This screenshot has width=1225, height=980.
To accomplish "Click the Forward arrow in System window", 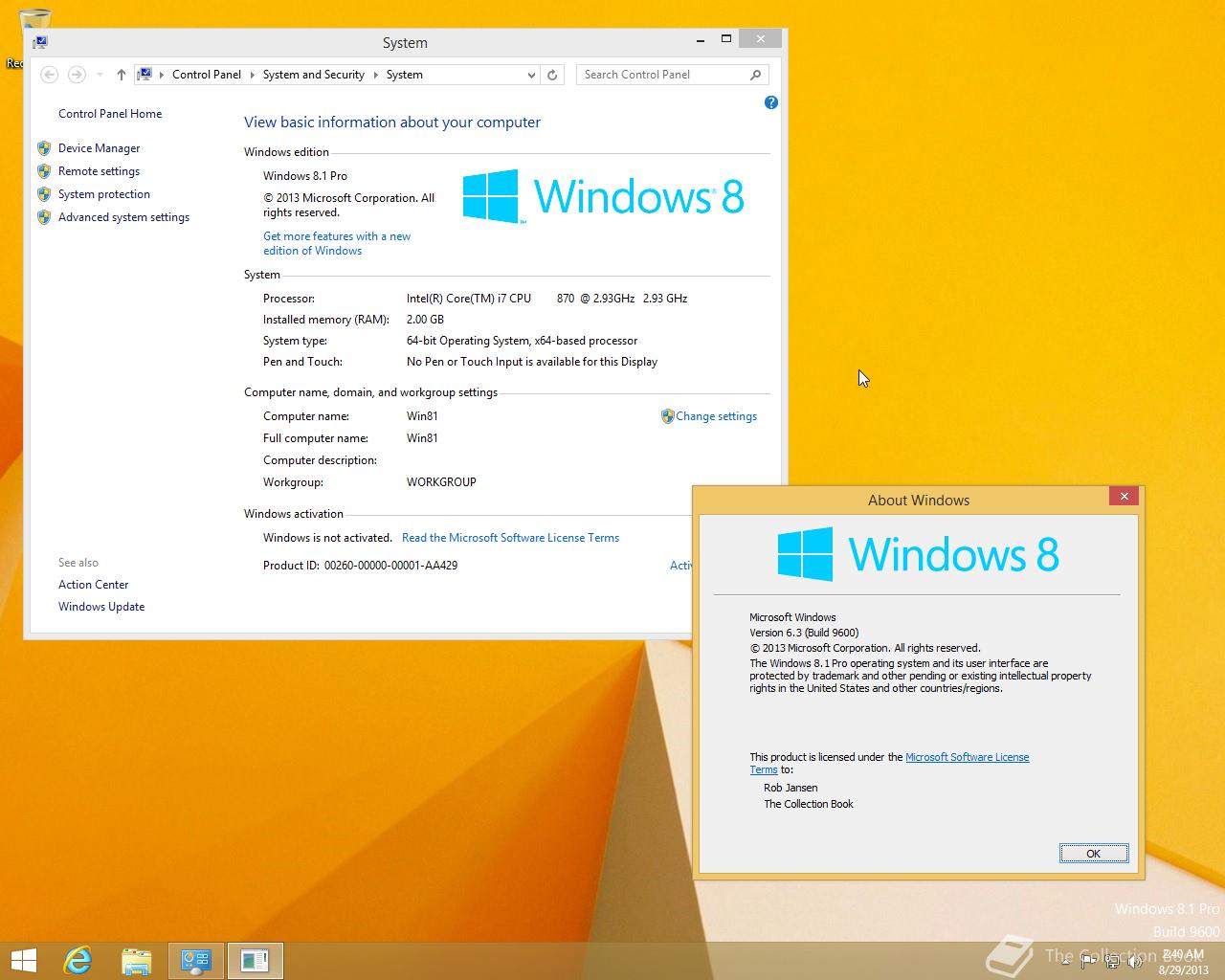I will pyautogui.click(x=77, y=75).
